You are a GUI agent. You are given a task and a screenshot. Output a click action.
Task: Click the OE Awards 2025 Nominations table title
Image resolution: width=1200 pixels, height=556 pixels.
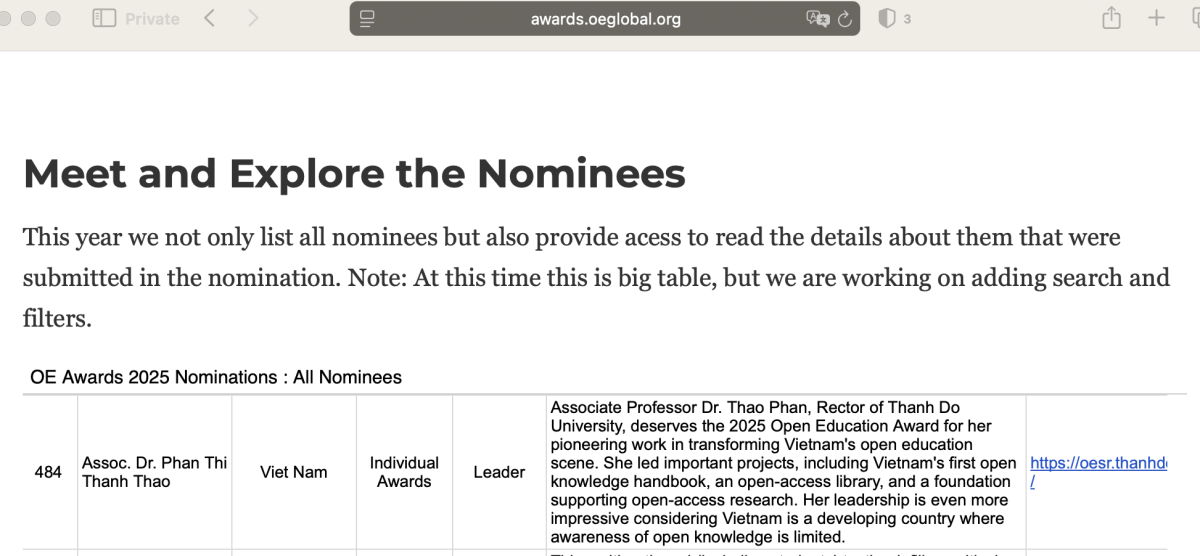tap(216, 377)
